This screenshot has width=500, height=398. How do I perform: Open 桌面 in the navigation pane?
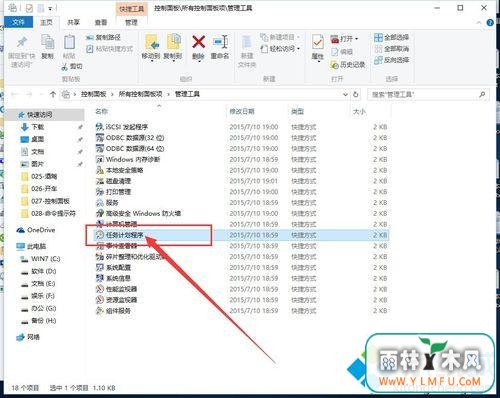pyautogui.click(x=37, y=139)
